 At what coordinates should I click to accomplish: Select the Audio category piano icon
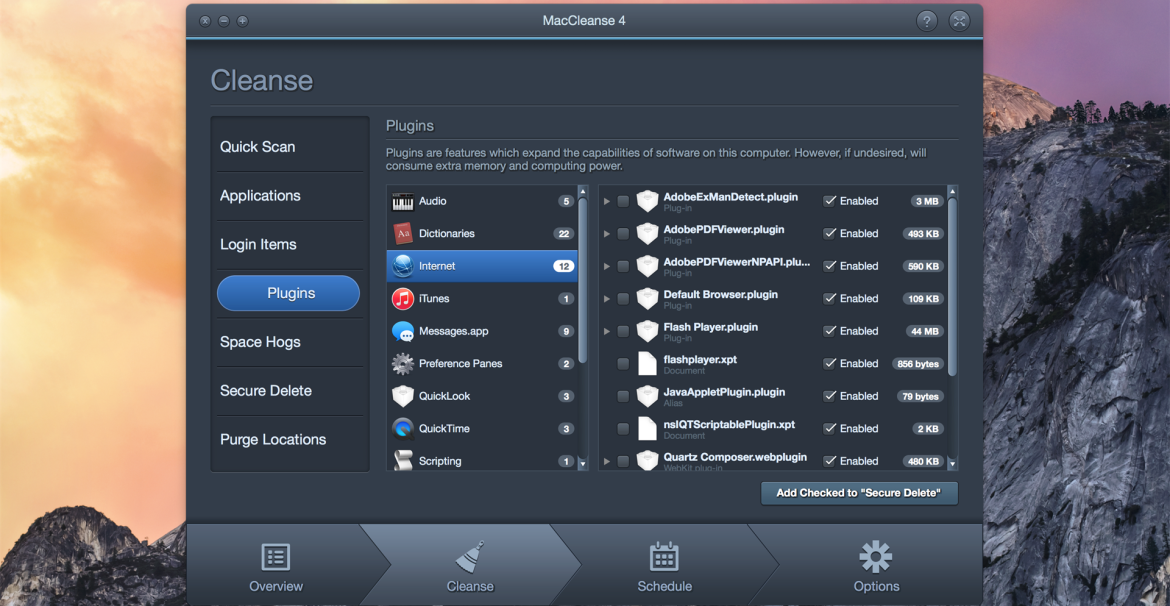pyautogui.click(x=403, y=202)
